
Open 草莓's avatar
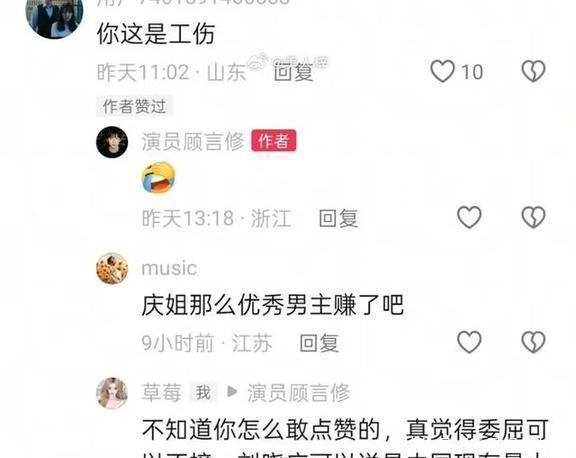pos(112,393)
